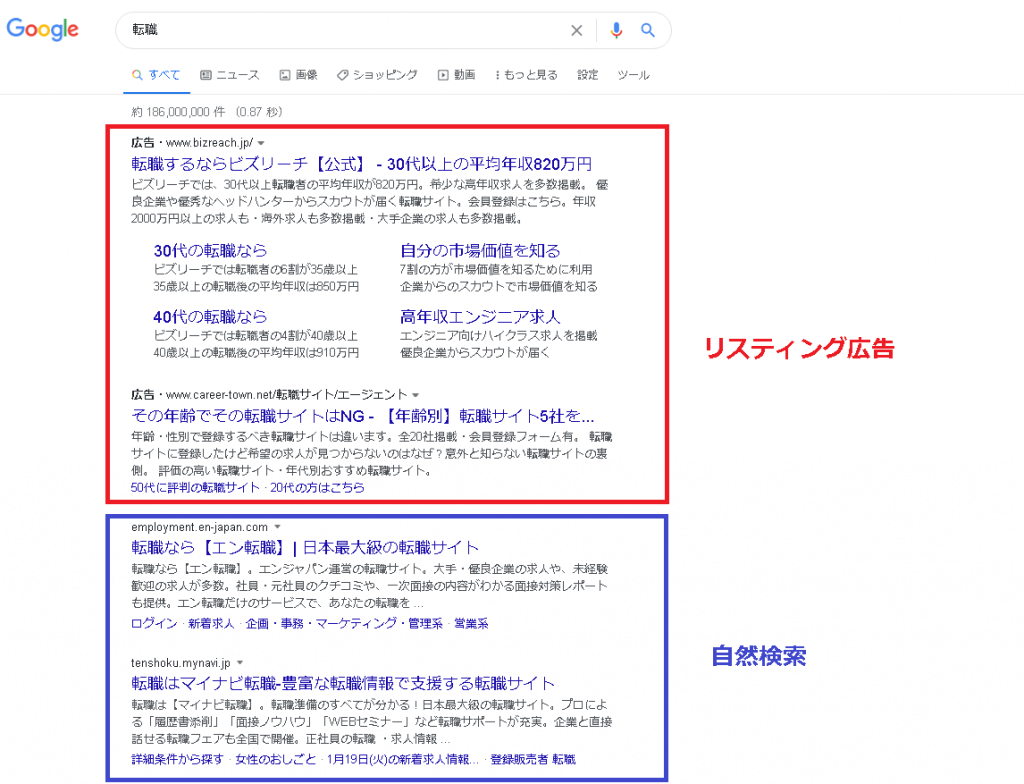
Task: Open sitelink 自分の市場価値を知る
Action: click(480, 250)
